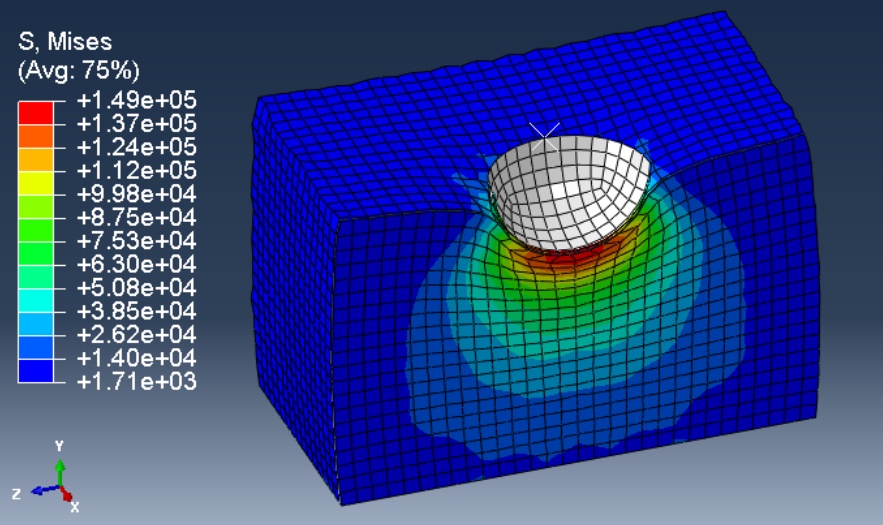Click the +6.30e+04 legend value
Image resolution: width=883 pixels, height=525 pixels.
136,264
